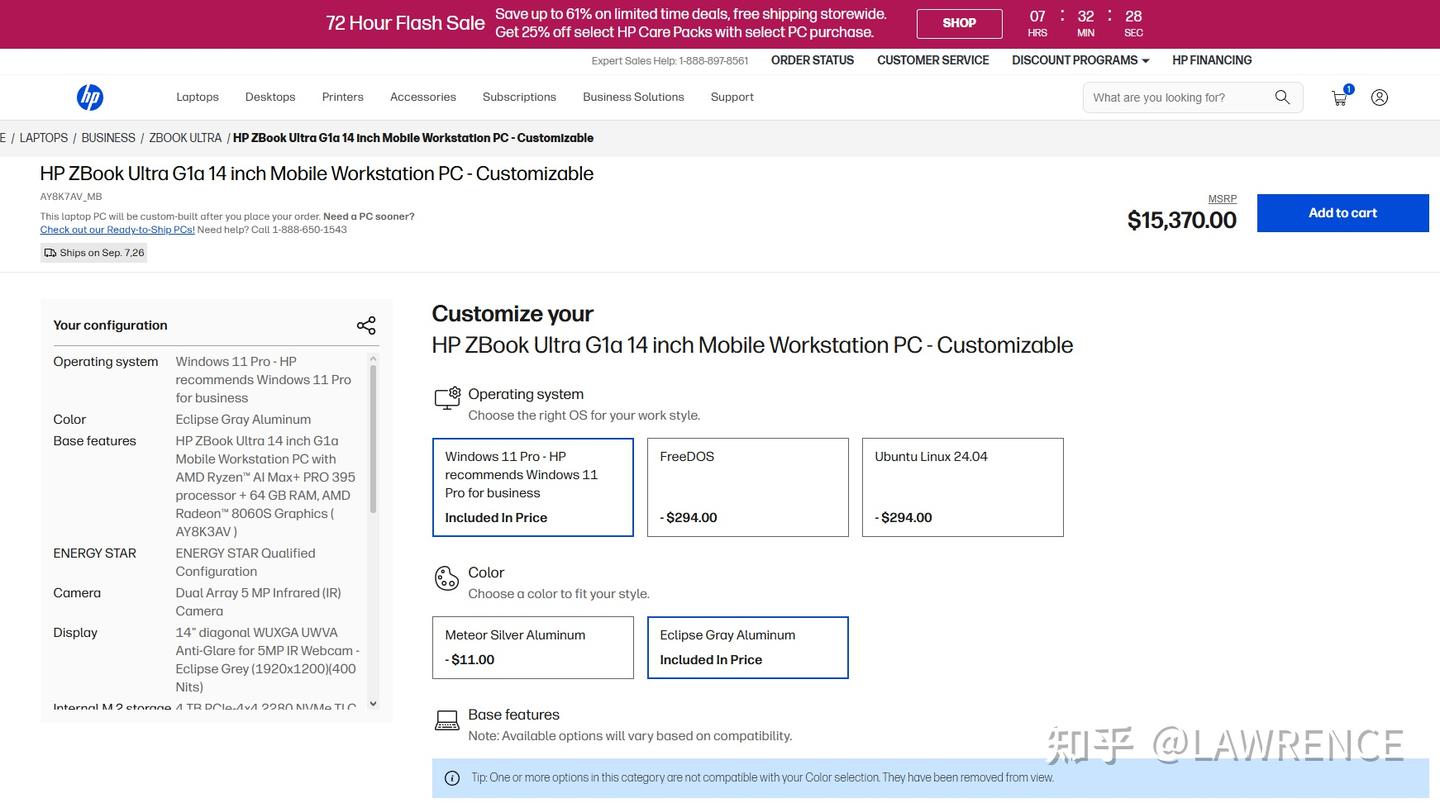Image resolution: width=1440 pixels, height=803 pixels.
Task: Open the Subscriptions menu
Action: click(x=519, y=97)
